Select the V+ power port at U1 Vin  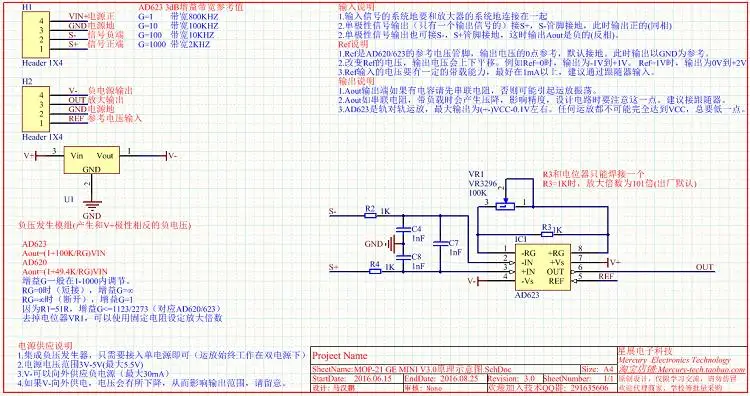tap(29, 155)
